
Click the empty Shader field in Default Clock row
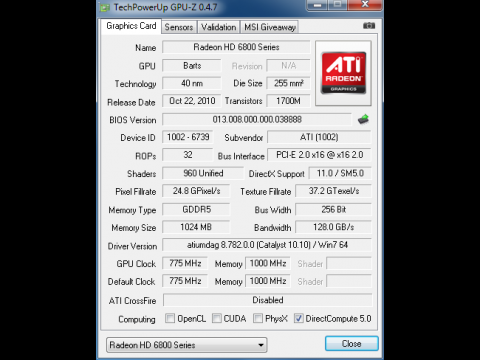349,281
